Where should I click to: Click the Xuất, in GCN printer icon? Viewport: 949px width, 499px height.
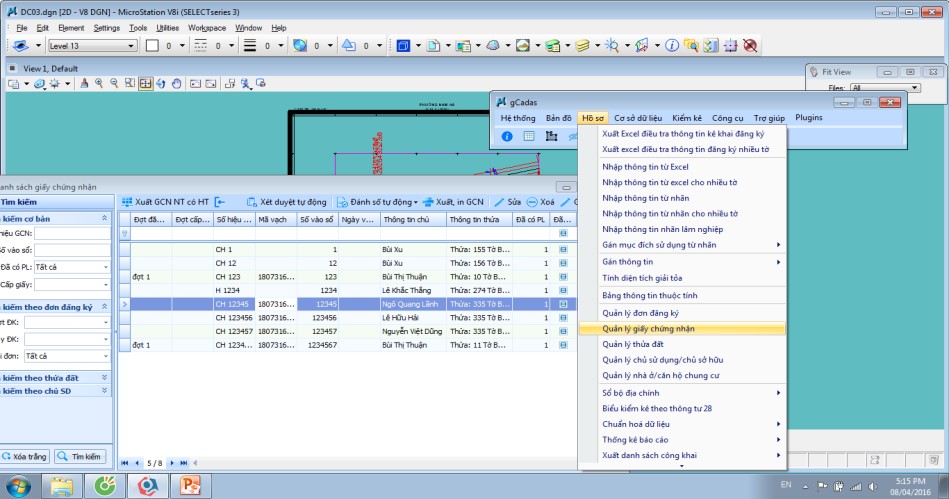point(428,202)
